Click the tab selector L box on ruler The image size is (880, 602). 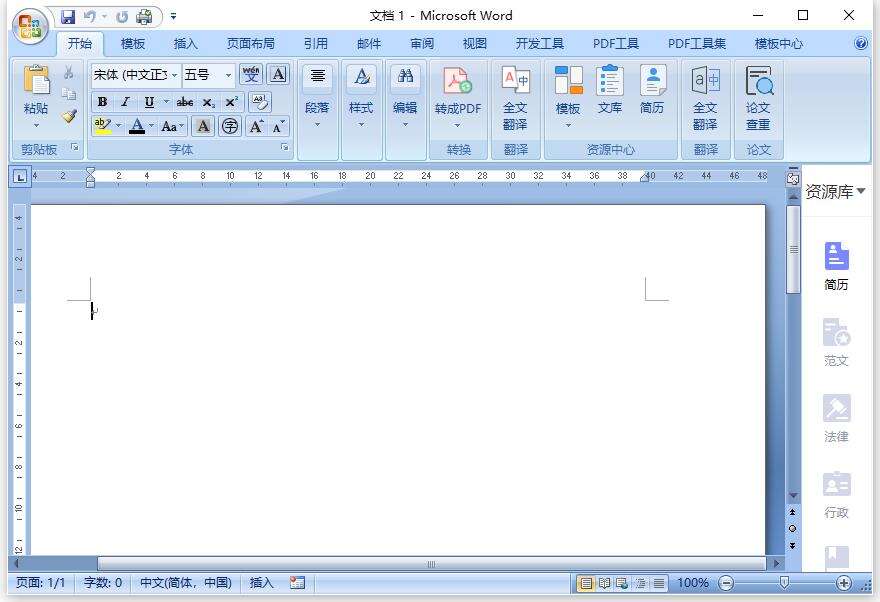pos(20,177)
